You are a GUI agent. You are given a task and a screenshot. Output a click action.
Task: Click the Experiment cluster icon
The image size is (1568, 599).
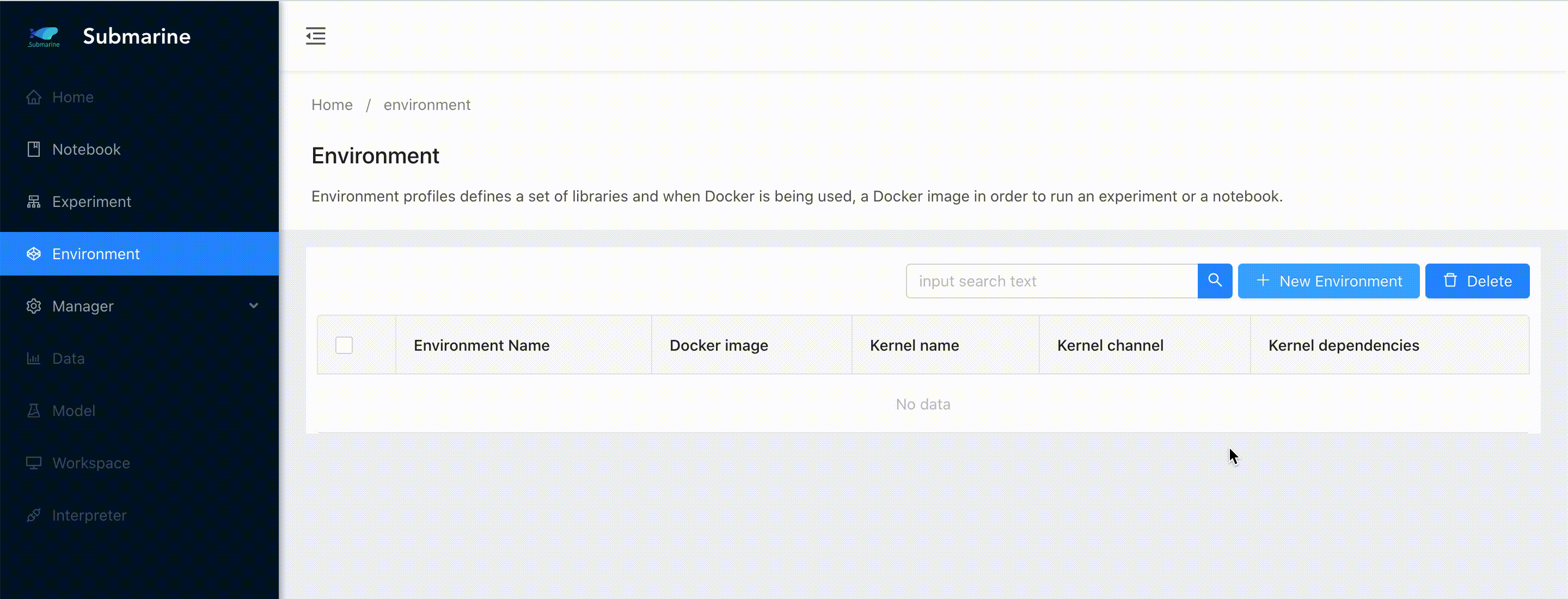point(34,202)
